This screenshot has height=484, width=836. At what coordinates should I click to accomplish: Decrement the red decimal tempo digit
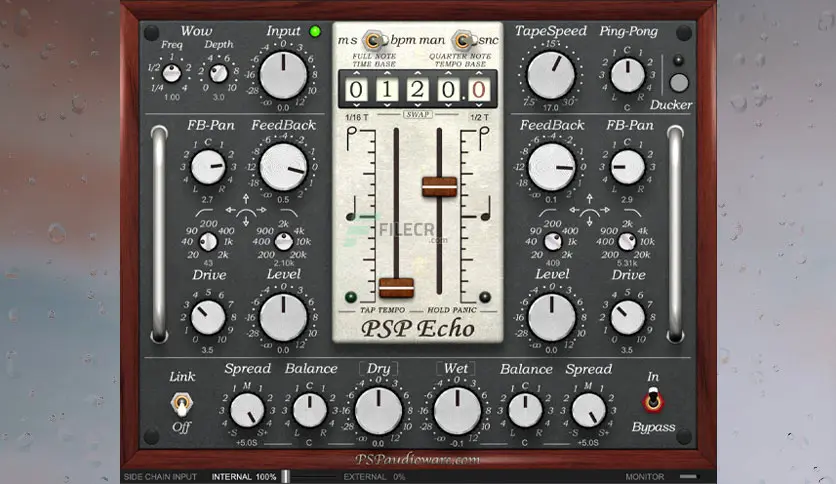(x=479, y=105)
